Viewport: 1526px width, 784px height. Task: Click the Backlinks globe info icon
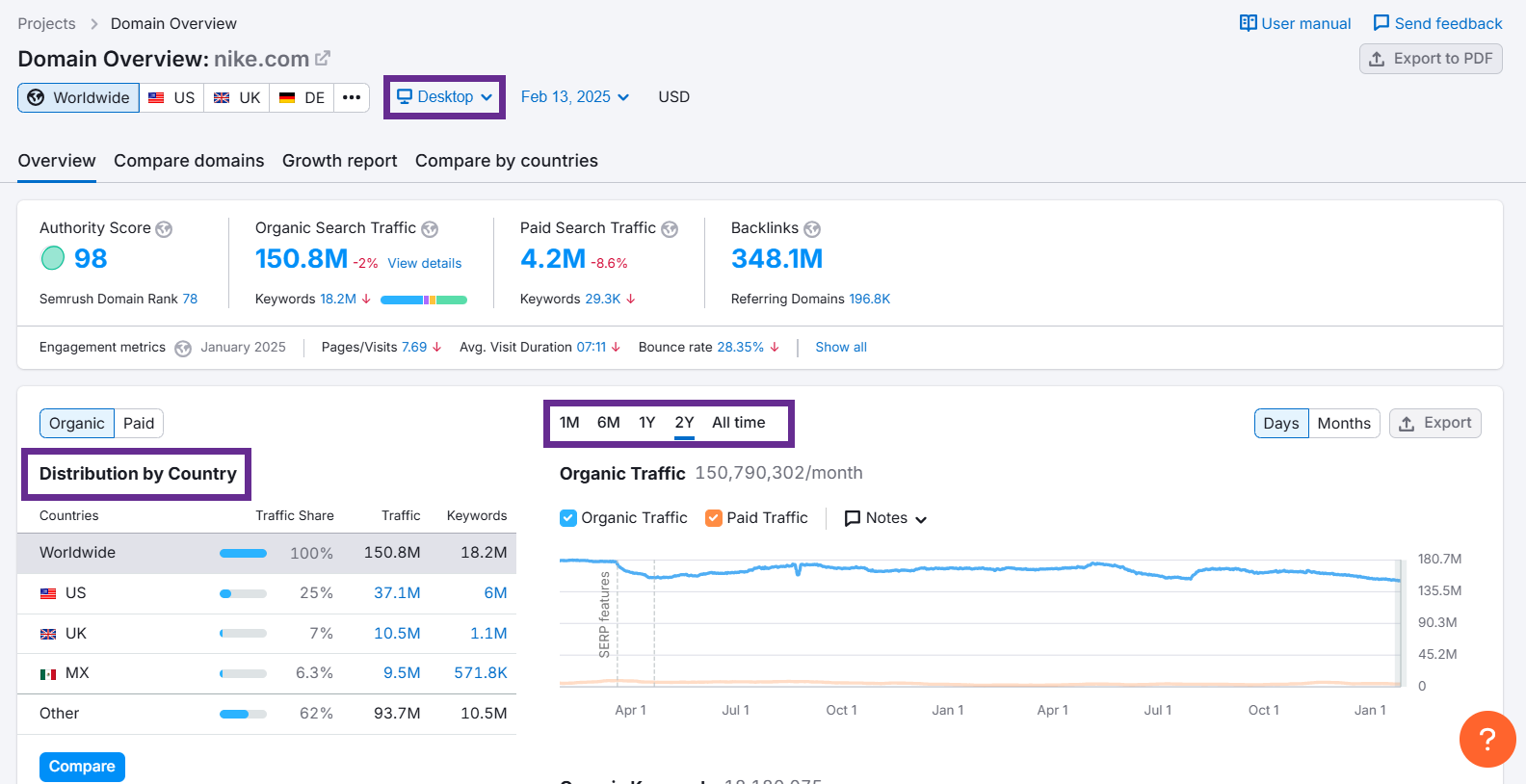click(812, 229)
